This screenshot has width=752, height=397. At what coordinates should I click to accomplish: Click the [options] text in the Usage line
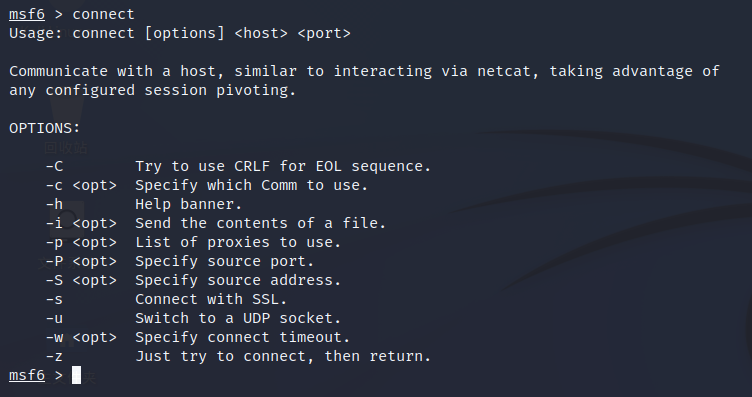[x=185, y=33]
